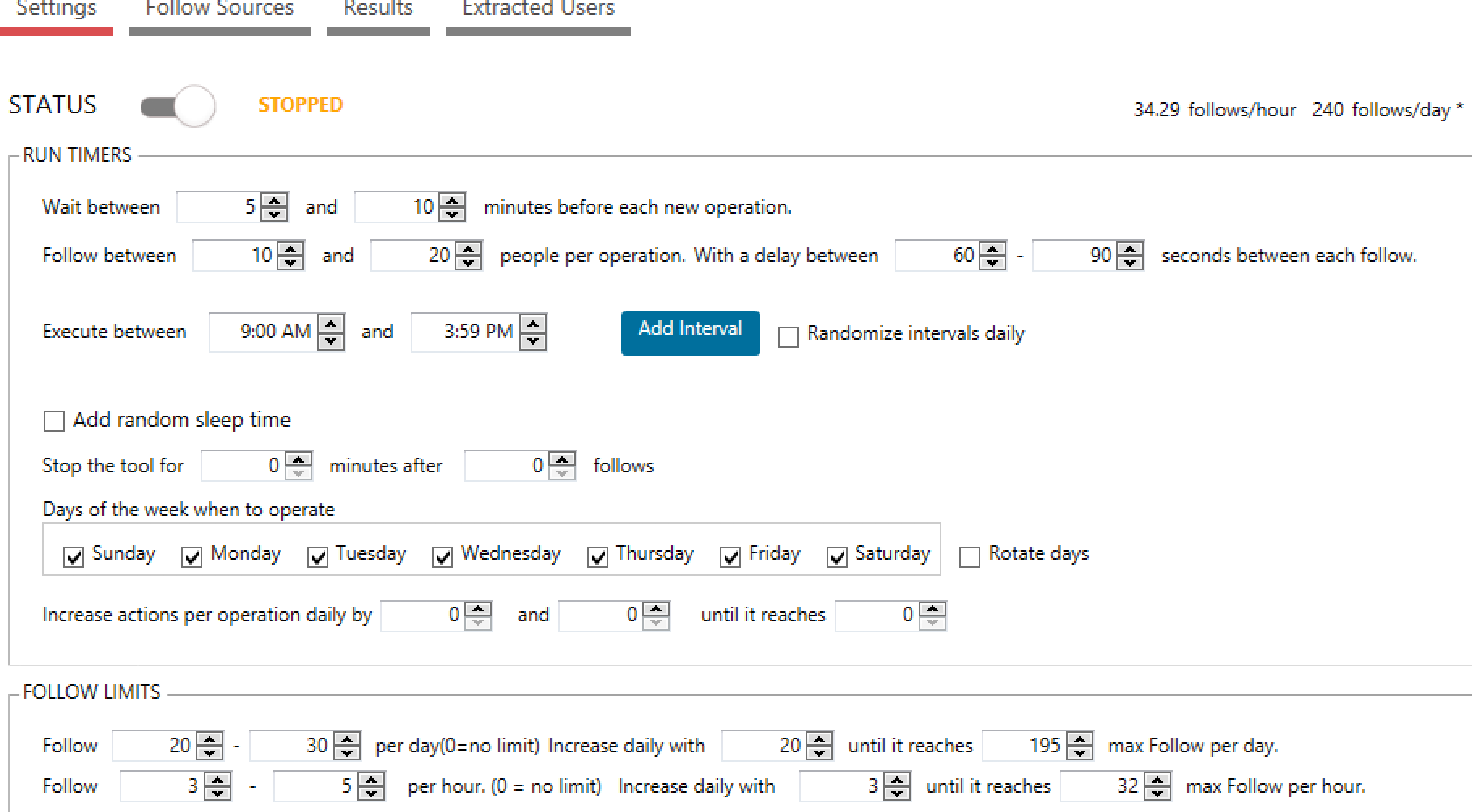Decrease the Wait between maximum minutes value
This screenshot has height=812, width=1472.
pos(452,214)
